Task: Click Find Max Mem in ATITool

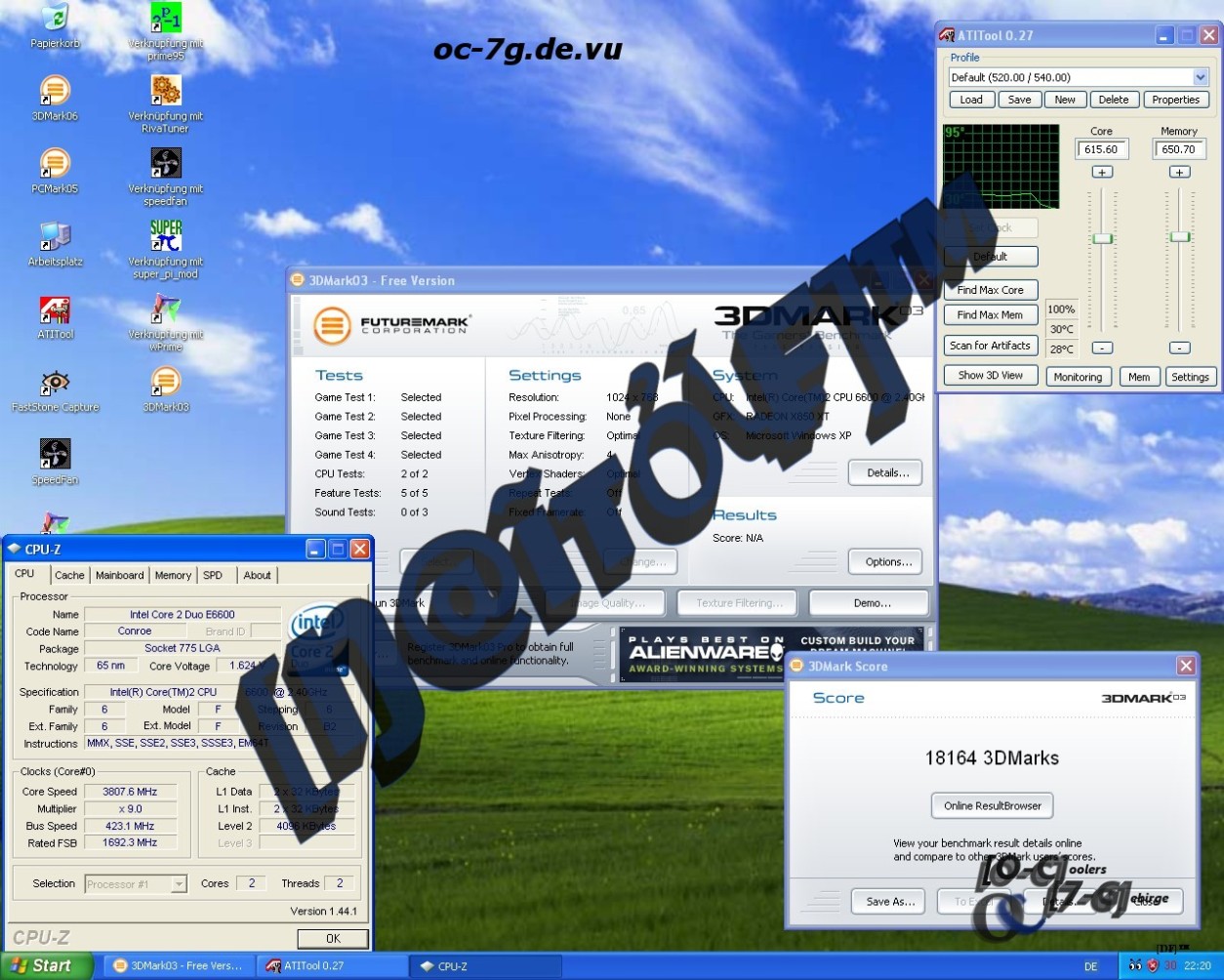Action: pos(991,315)
